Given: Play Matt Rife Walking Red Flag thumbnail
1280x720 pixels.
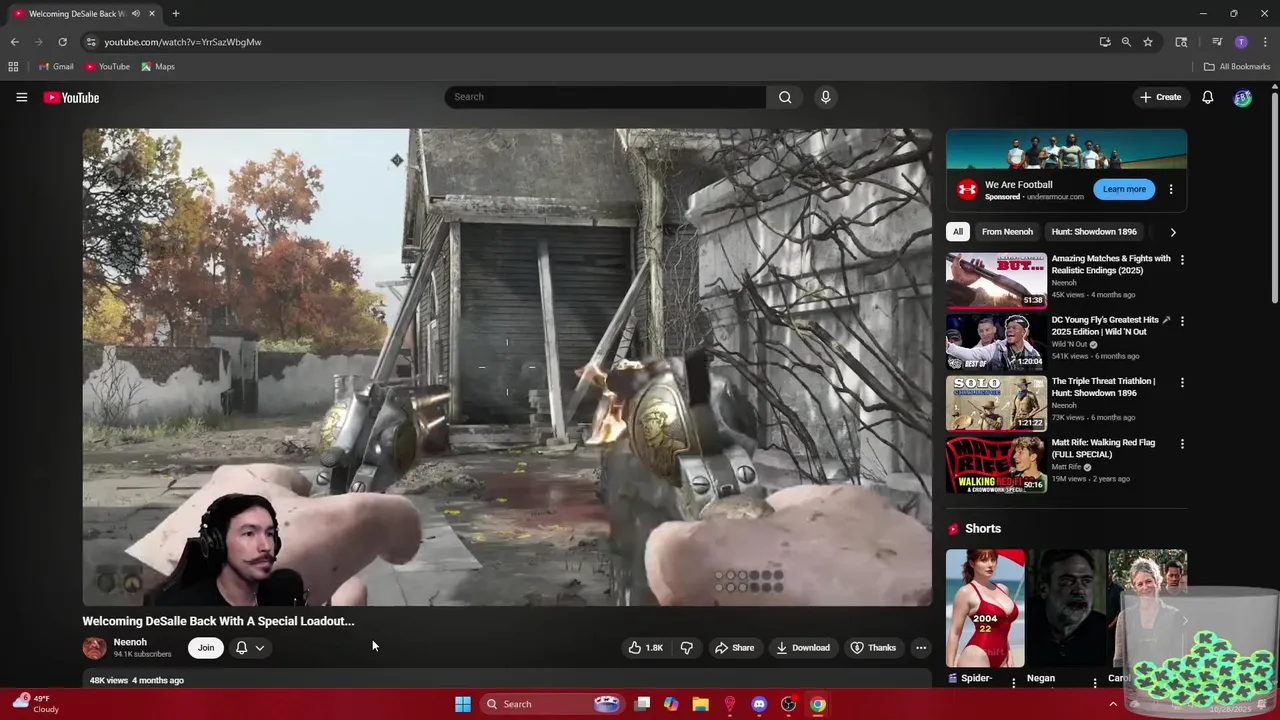Looking at the screenshot, I should 997,464.
